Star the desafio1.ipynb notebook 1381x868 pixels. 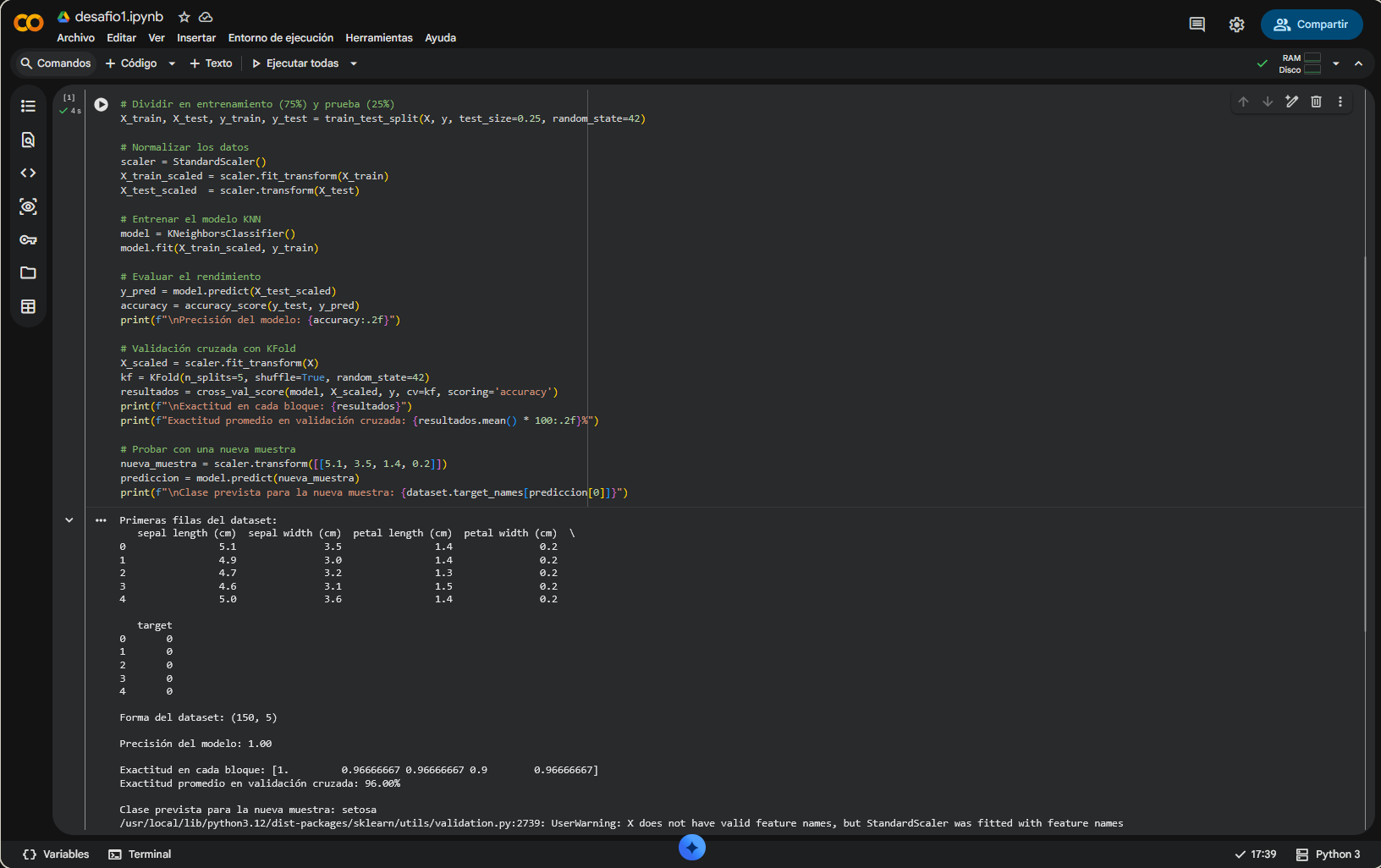(x=184, y=17)
